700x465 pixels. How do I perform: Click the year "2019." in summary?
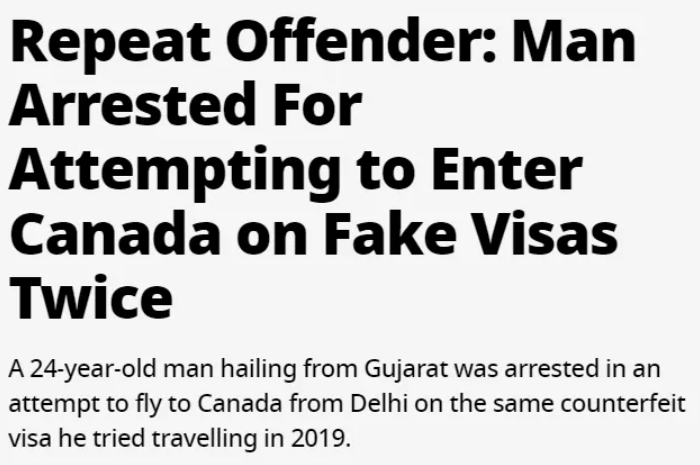[321, 439]
